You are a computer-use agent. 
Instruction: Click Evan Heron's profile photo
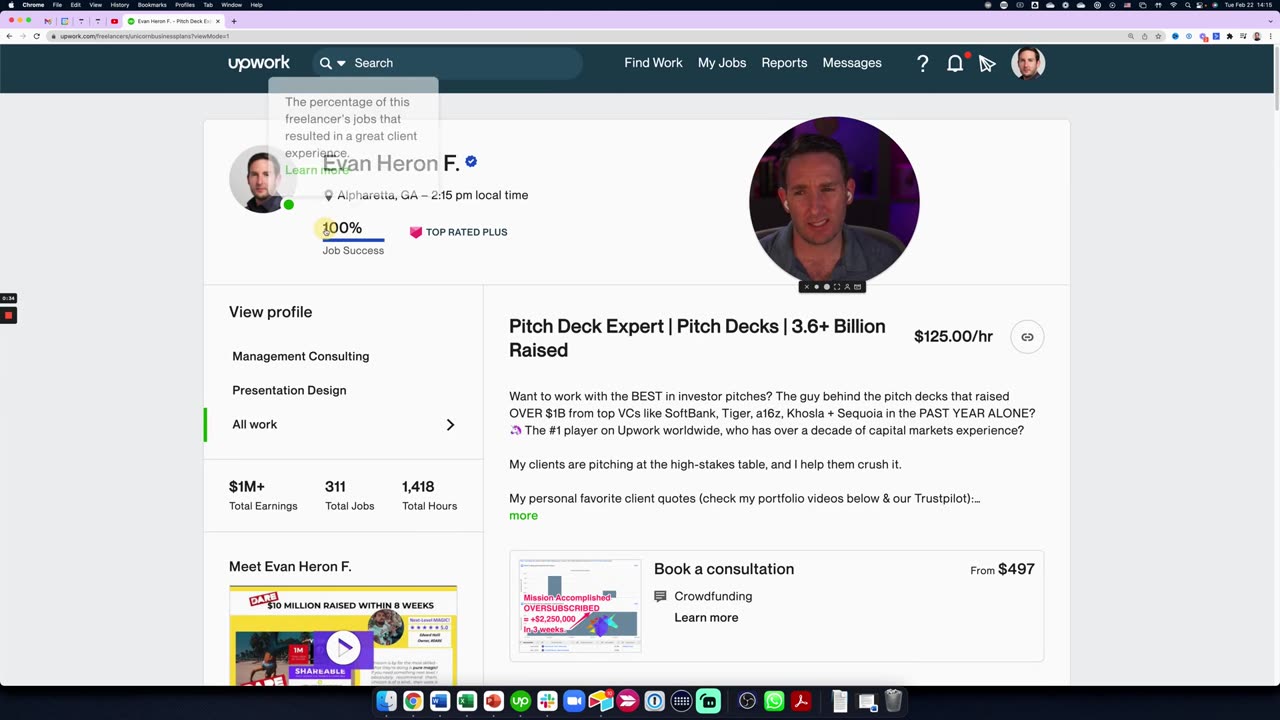coord(262,180)
